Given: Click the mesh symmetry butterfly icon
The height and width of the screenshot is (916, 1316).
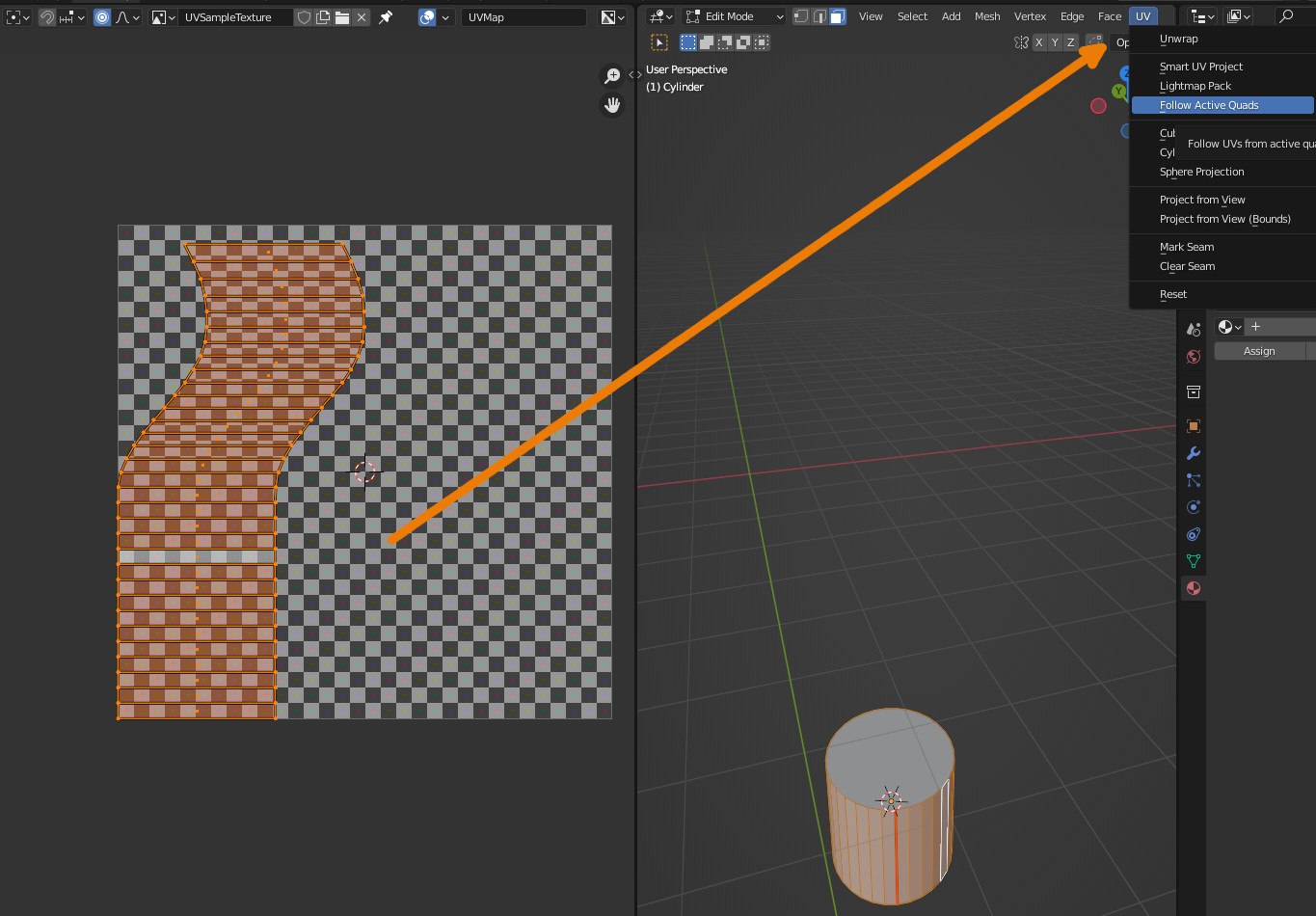Looking at the screenshot, I should tap(1021, 42).
